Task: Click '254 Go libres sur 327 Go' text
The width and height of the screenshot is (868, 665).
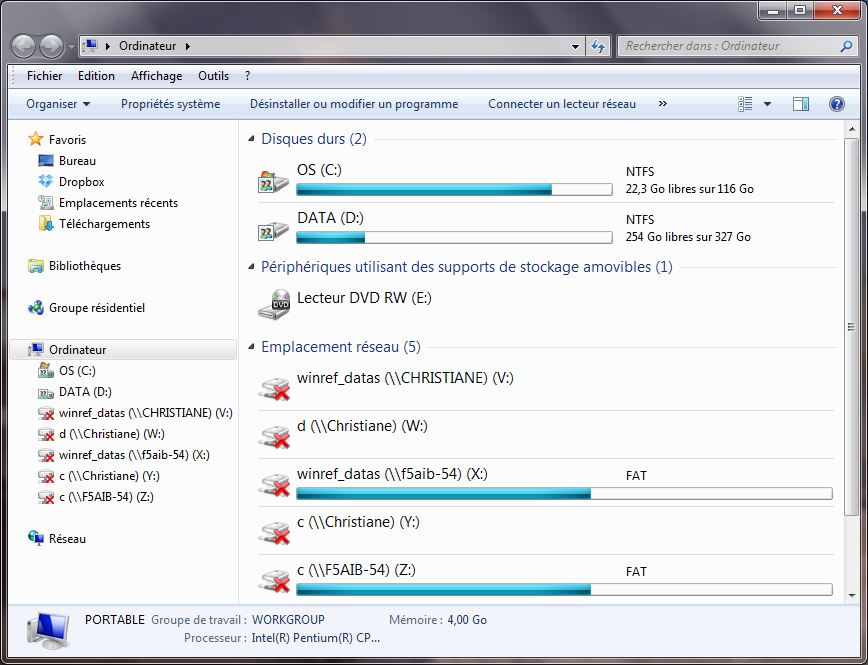Action: 688,237
